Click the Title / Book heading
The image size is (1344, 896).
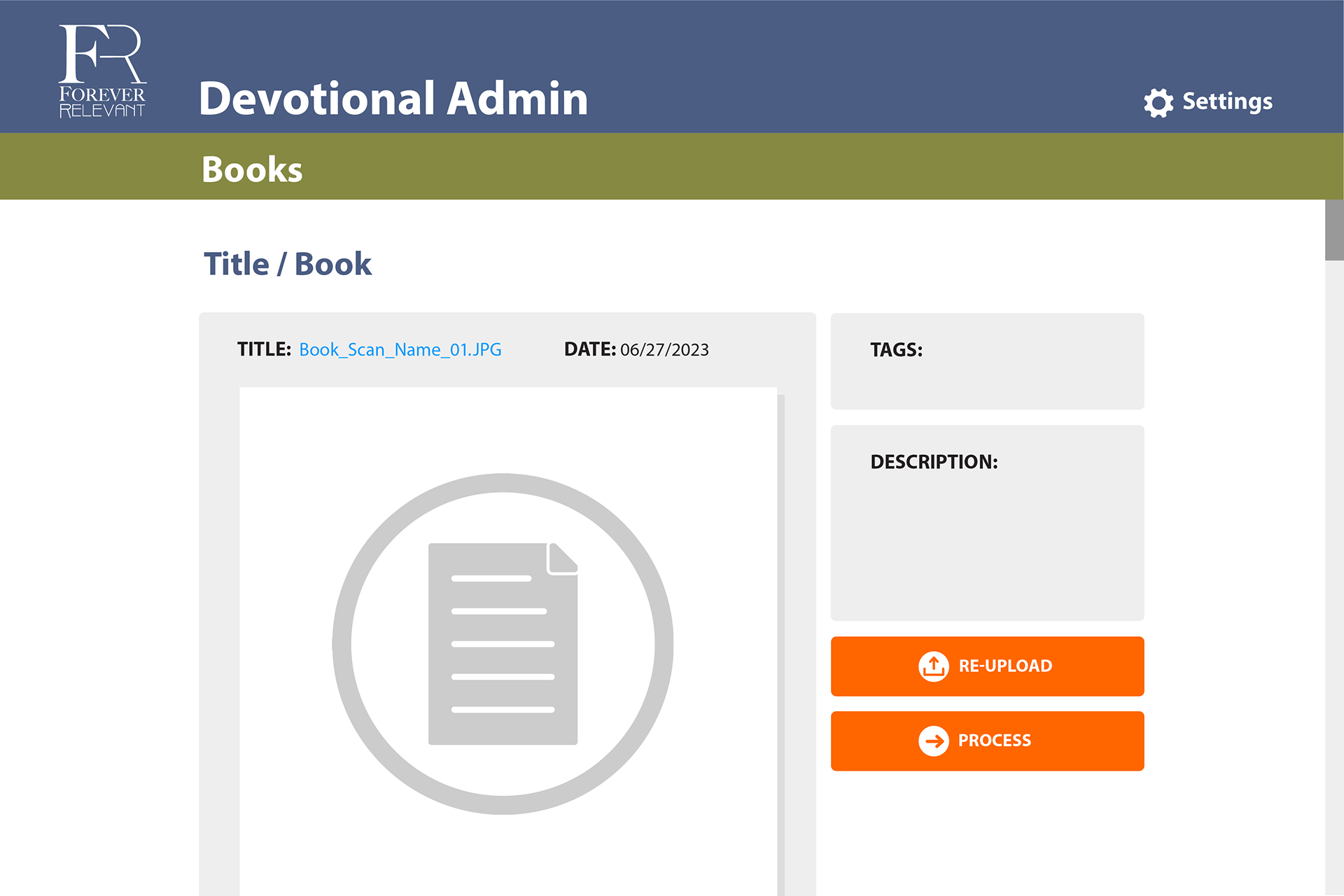coord(288,265)
